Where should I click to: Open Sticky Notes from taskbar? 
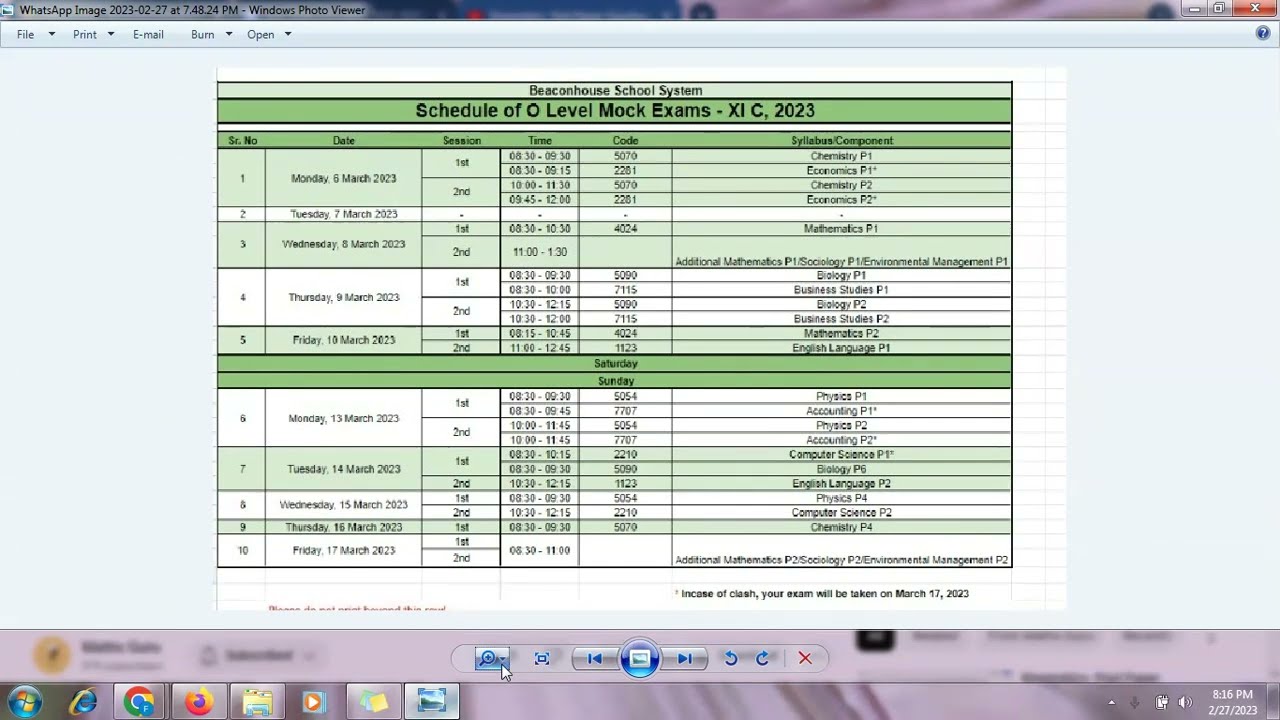(374, 702)
